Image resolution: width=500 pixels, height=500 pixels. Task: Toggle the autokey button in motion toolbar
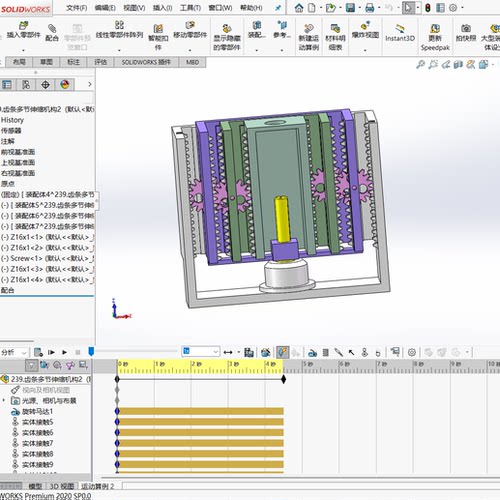(x=282, y=352)
